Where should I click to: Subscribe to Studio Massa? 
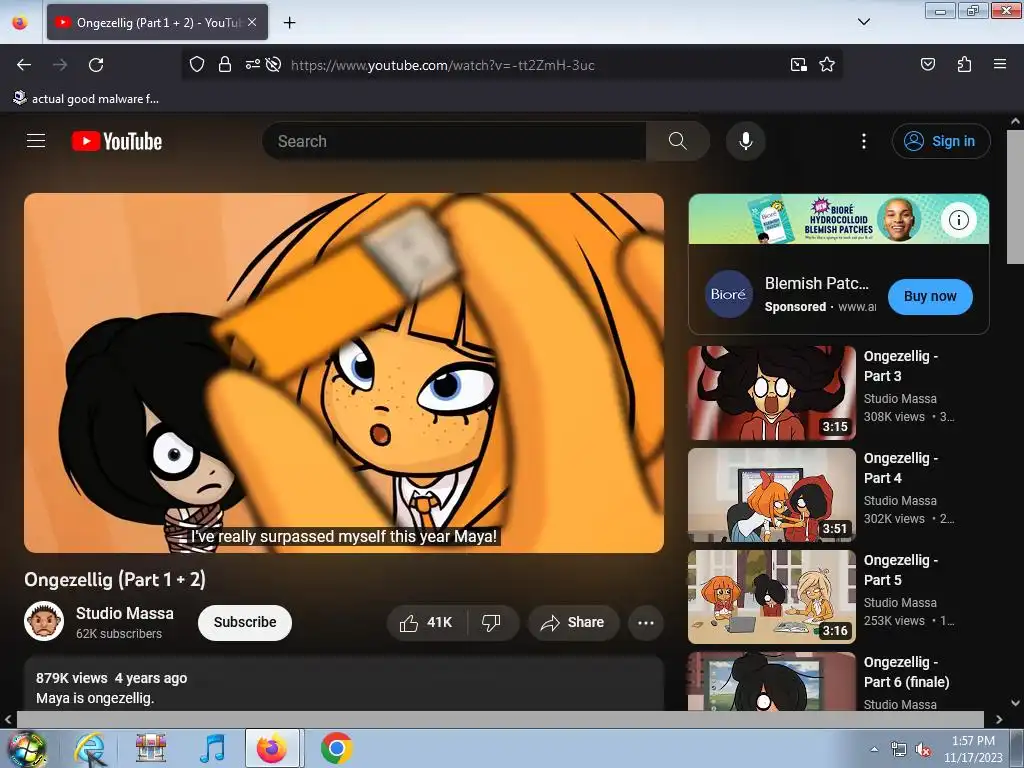point(245,622)
